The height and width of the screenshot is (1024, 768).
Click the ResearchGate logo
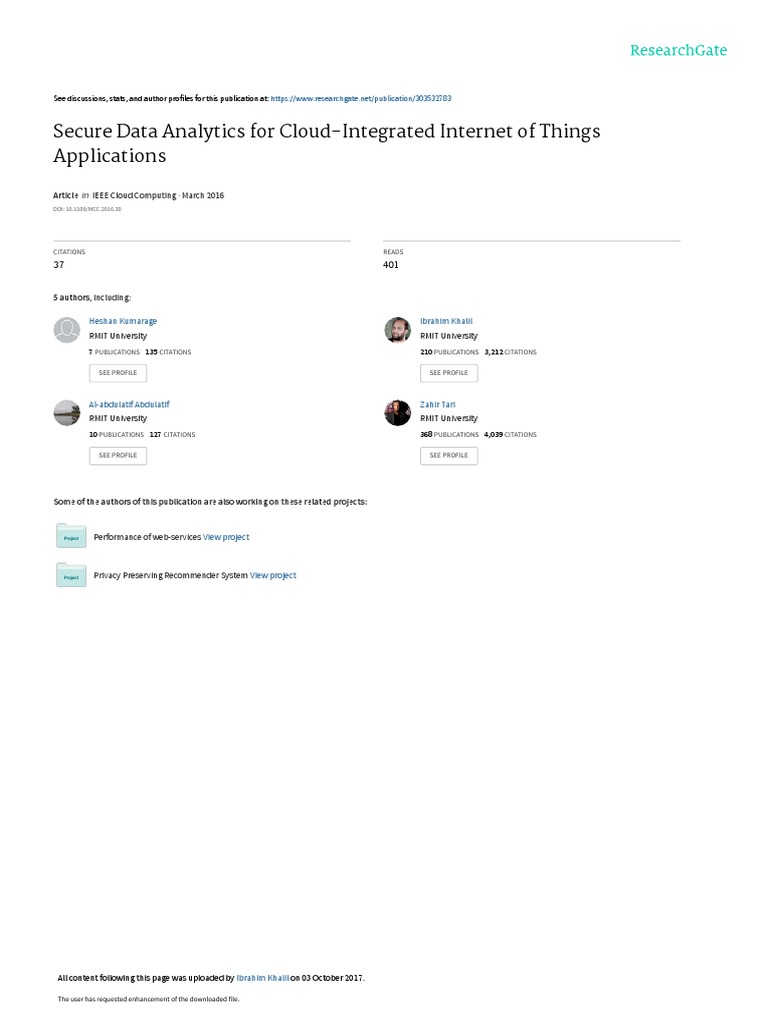coord(678,50)
